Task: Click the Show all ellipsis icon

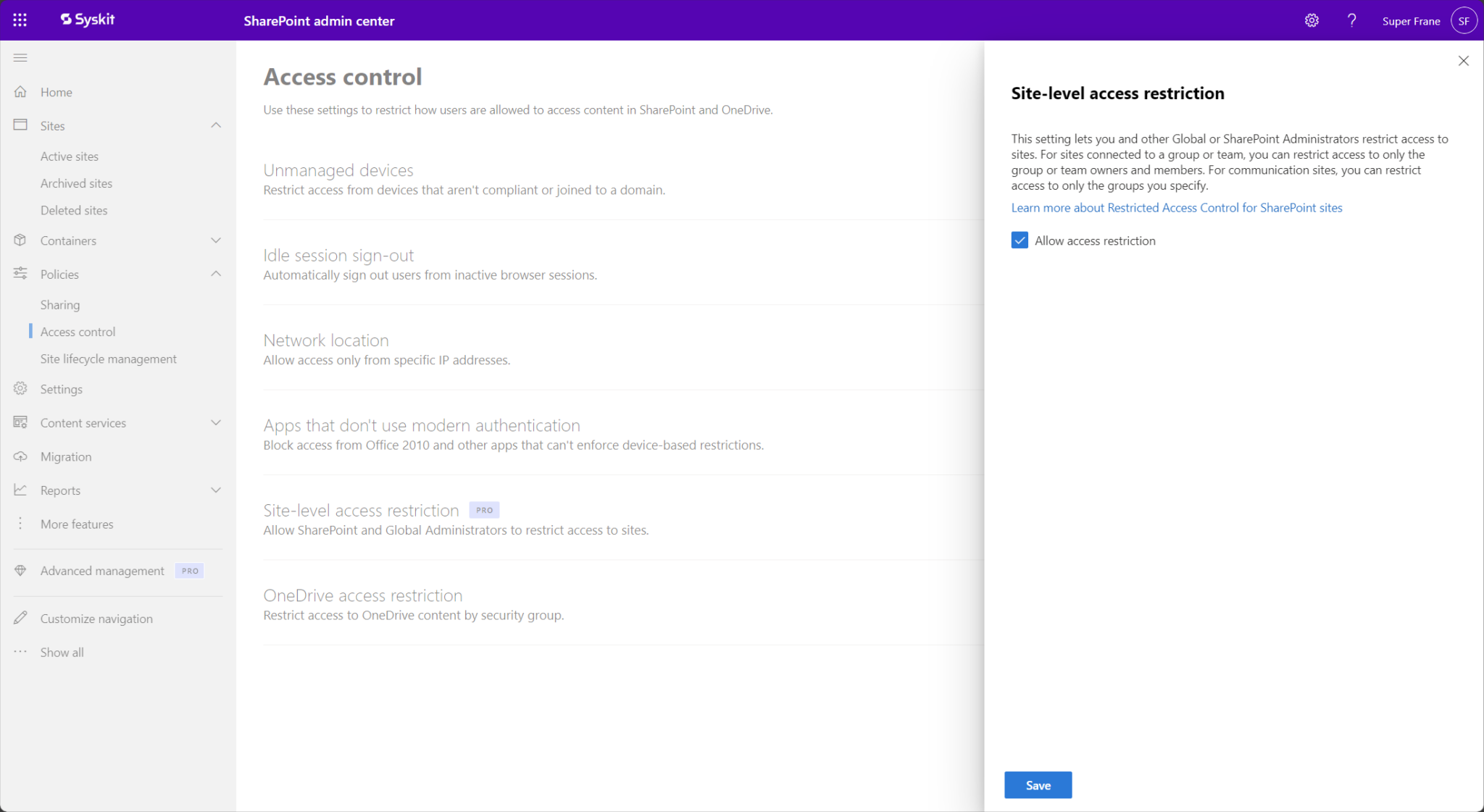Action: click(x=21, y=651)
